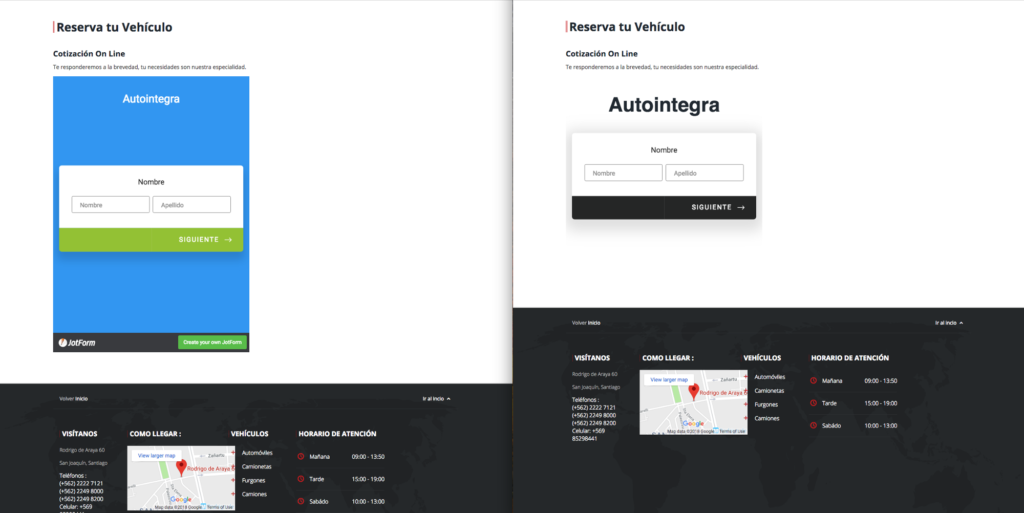Click clock icon beside Mañana, right page
Viewport: 1024px width, 513px height.
pyautogui.click(x=813, y=381)
